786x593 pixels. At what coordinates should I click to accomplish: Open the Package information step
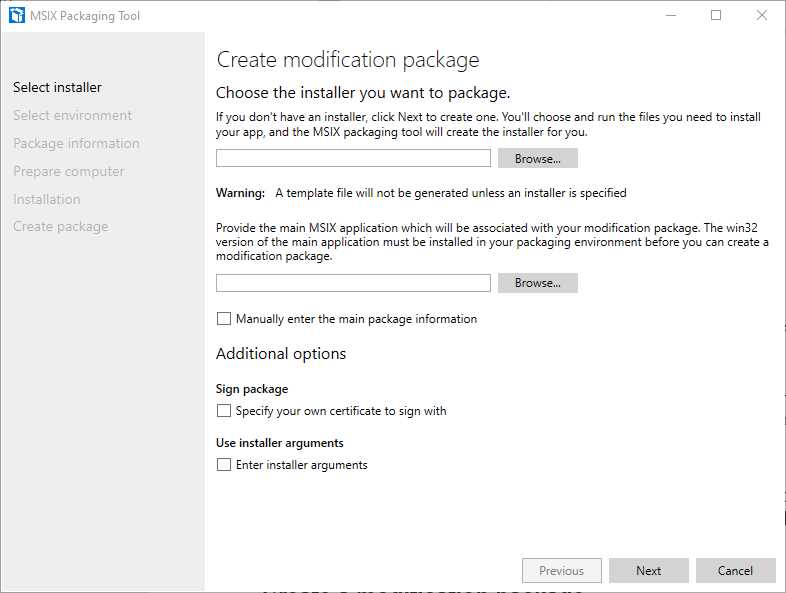point(76,143)
